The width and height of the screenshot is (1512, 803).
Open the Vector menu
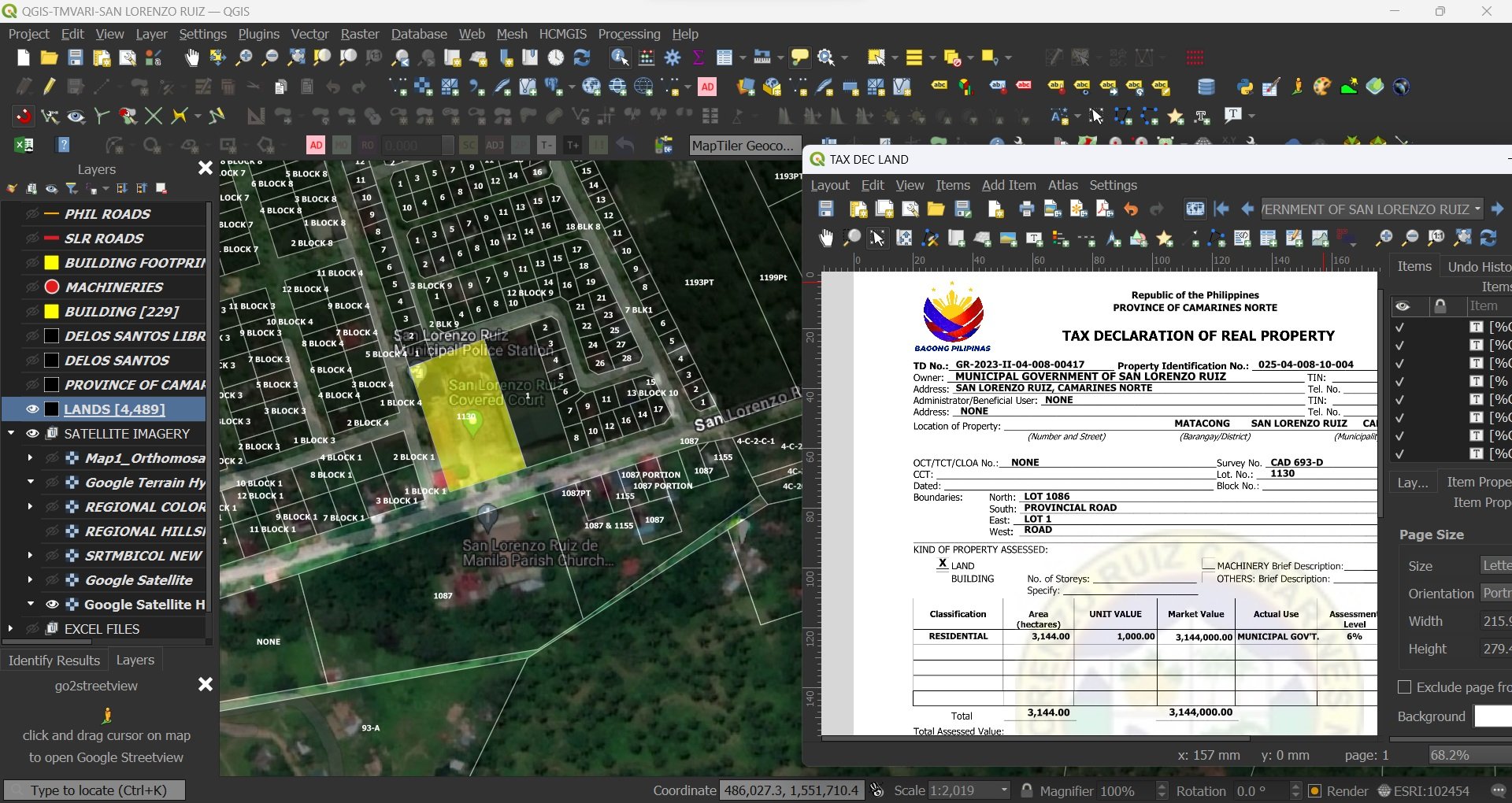pyautogui.click(x=309, y=34)
